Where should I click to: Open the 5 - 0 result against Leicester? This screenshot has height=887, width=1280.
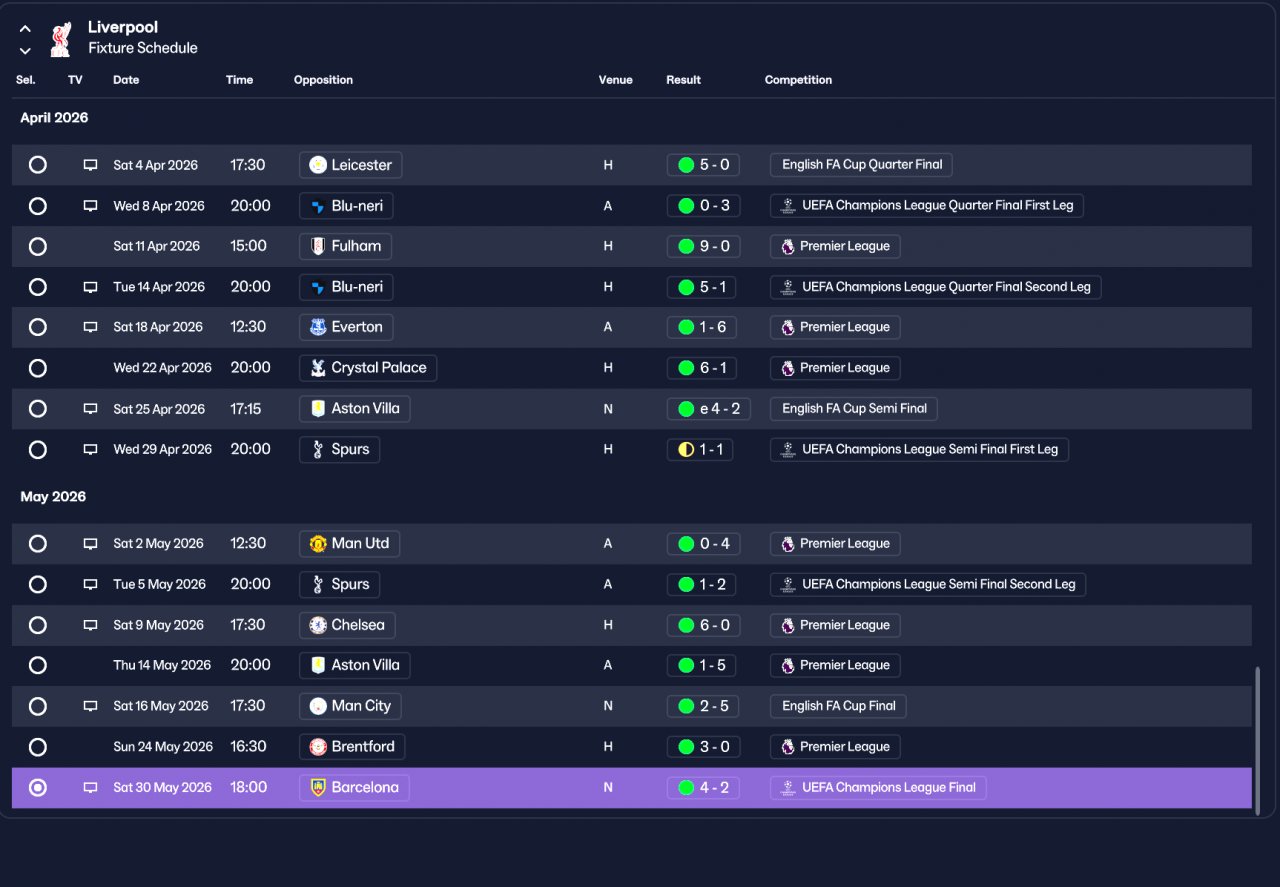pyautogui.click(x=703, y=165)
